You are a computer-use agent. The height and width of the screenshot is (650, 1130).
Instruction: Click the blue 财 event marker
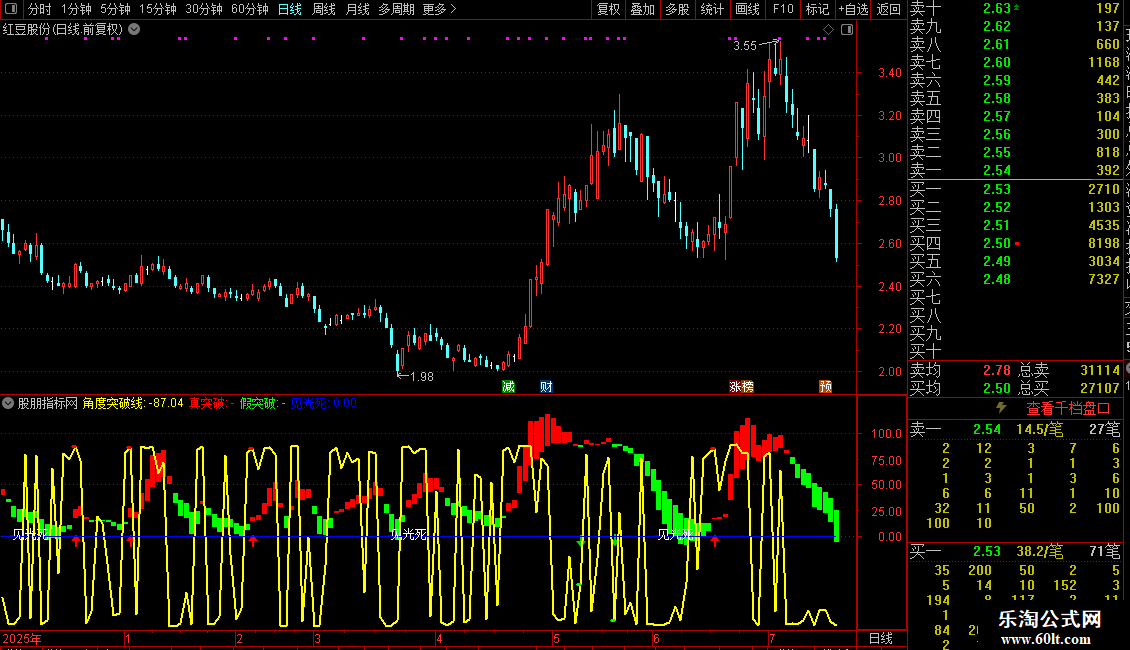click(546, 387)
